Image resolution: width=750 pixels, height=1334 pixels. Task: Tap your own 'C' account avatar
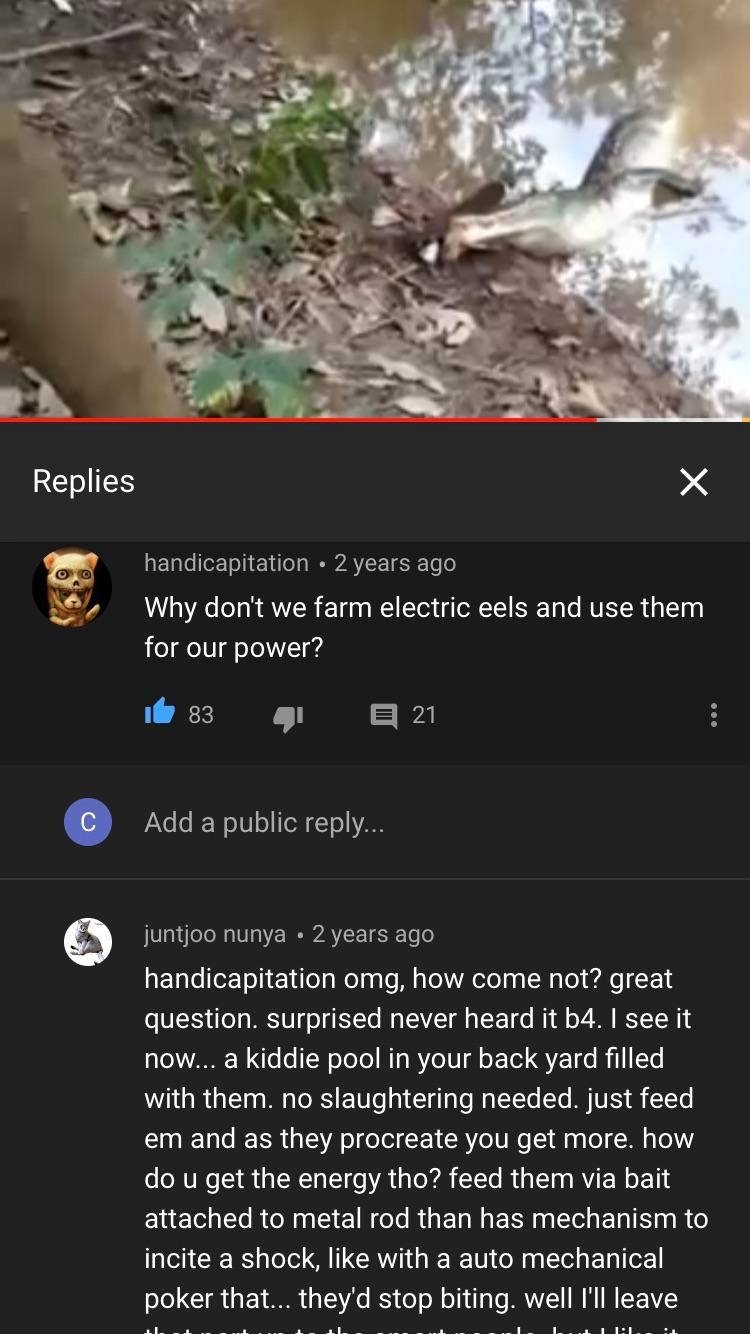(x=88, y=822)
